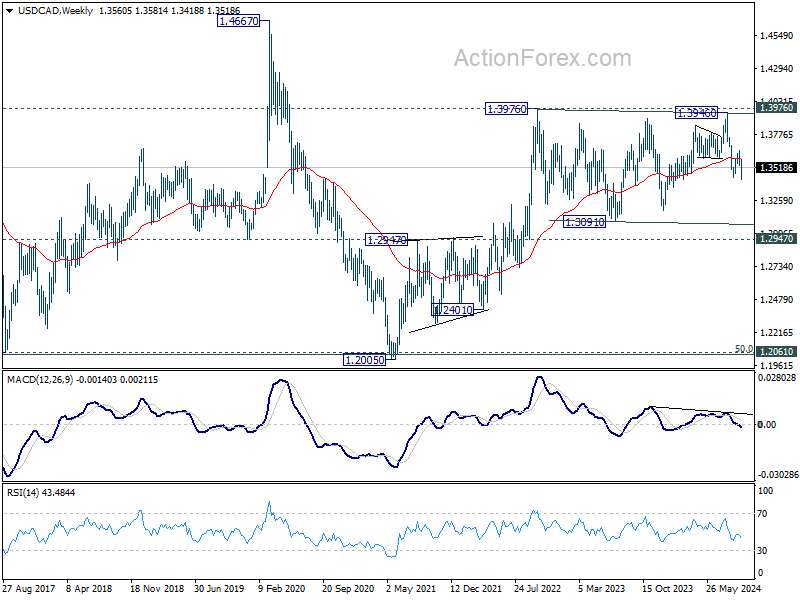Select the 1.46670 peak price label
The height and width of the screenshot is (600, 800).
pos(238,21)
